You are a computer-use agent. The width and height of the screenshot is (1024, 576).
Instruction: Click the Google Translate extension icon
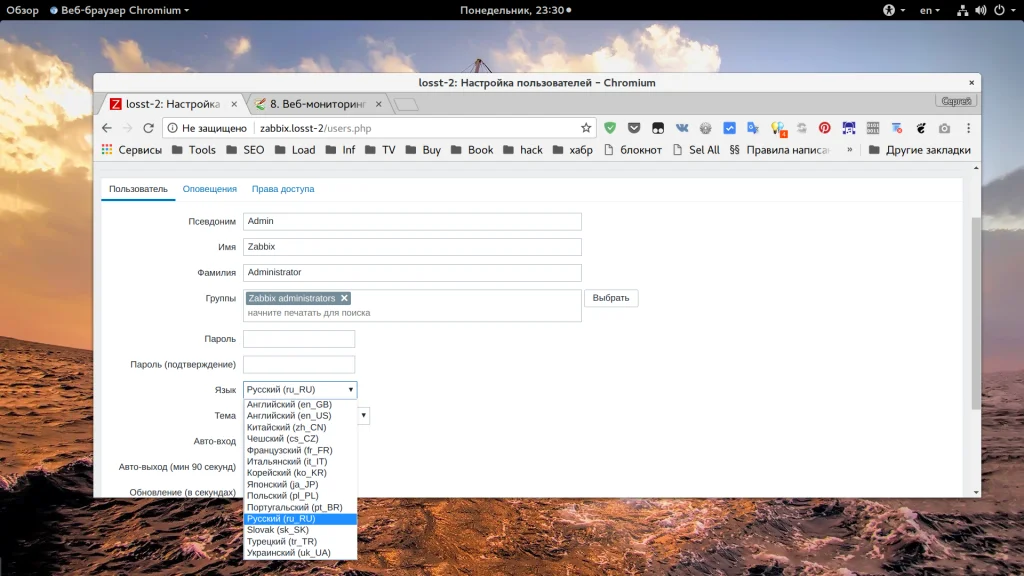tap(753, 128)
